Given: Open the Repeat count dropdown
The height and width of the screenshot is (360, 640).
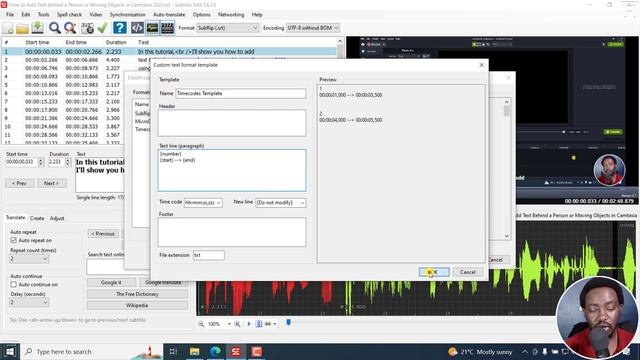Looking at the screenshot, I should tap(29, 259).
